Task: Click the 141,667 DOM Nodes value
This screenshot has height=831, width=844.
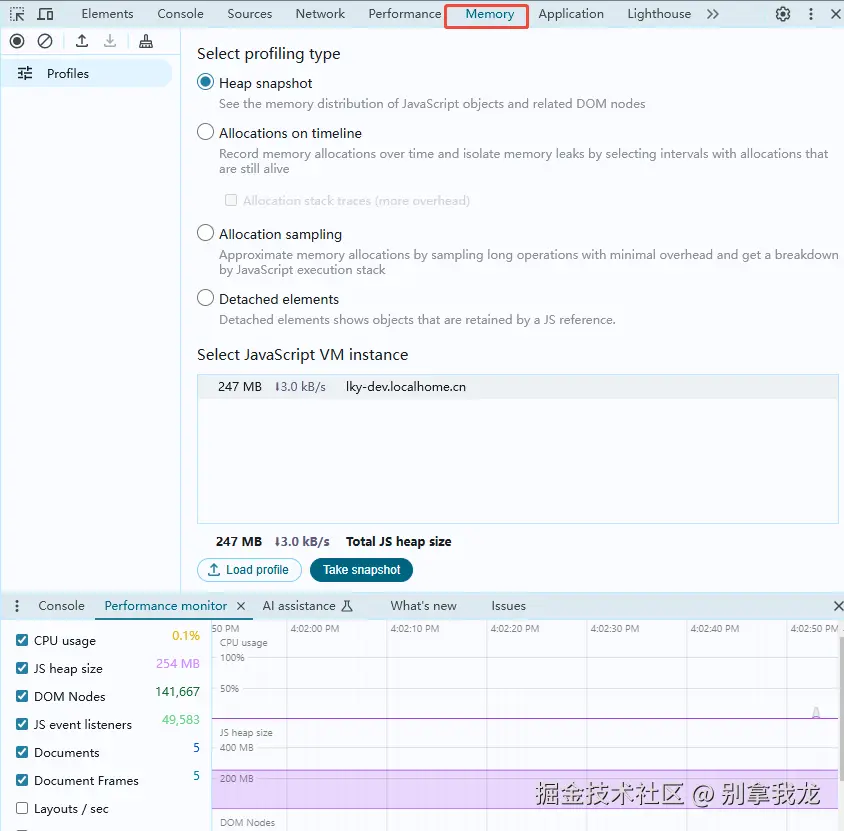Action: (x=178, y=692)
